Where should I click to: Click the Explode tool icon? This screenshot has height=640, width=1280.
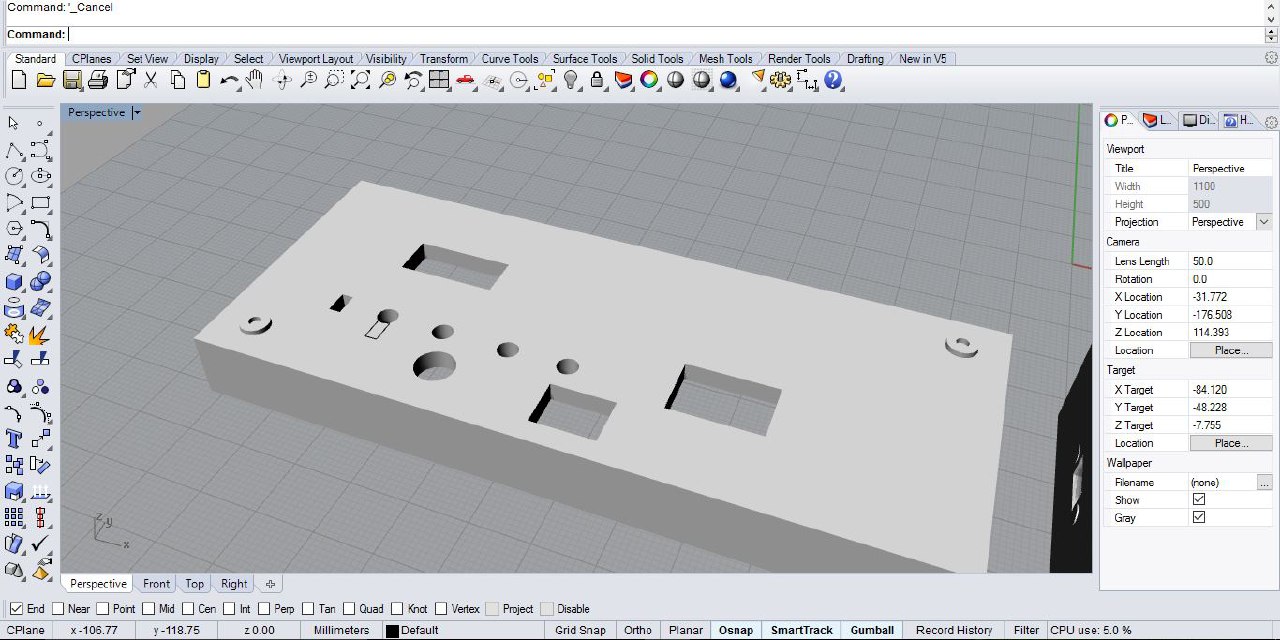click(x=40, y=334)
